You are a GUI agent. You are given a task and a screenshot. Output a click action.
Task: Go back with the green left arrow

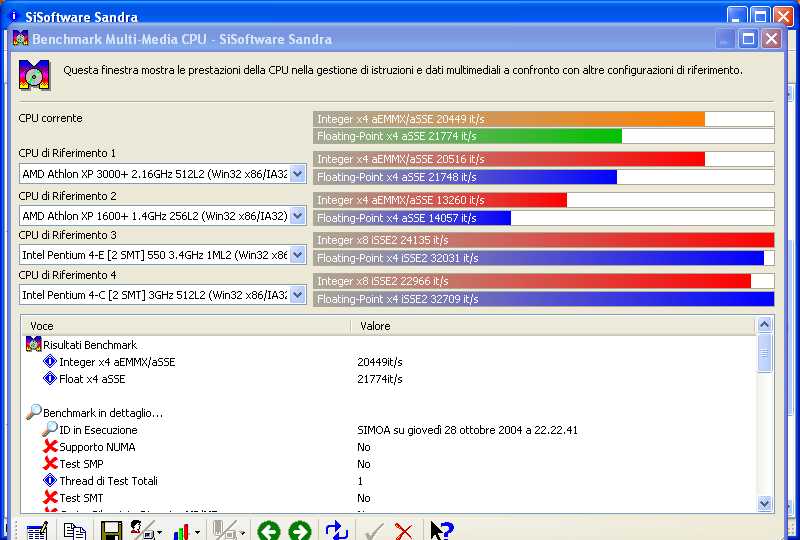[268, 531]
